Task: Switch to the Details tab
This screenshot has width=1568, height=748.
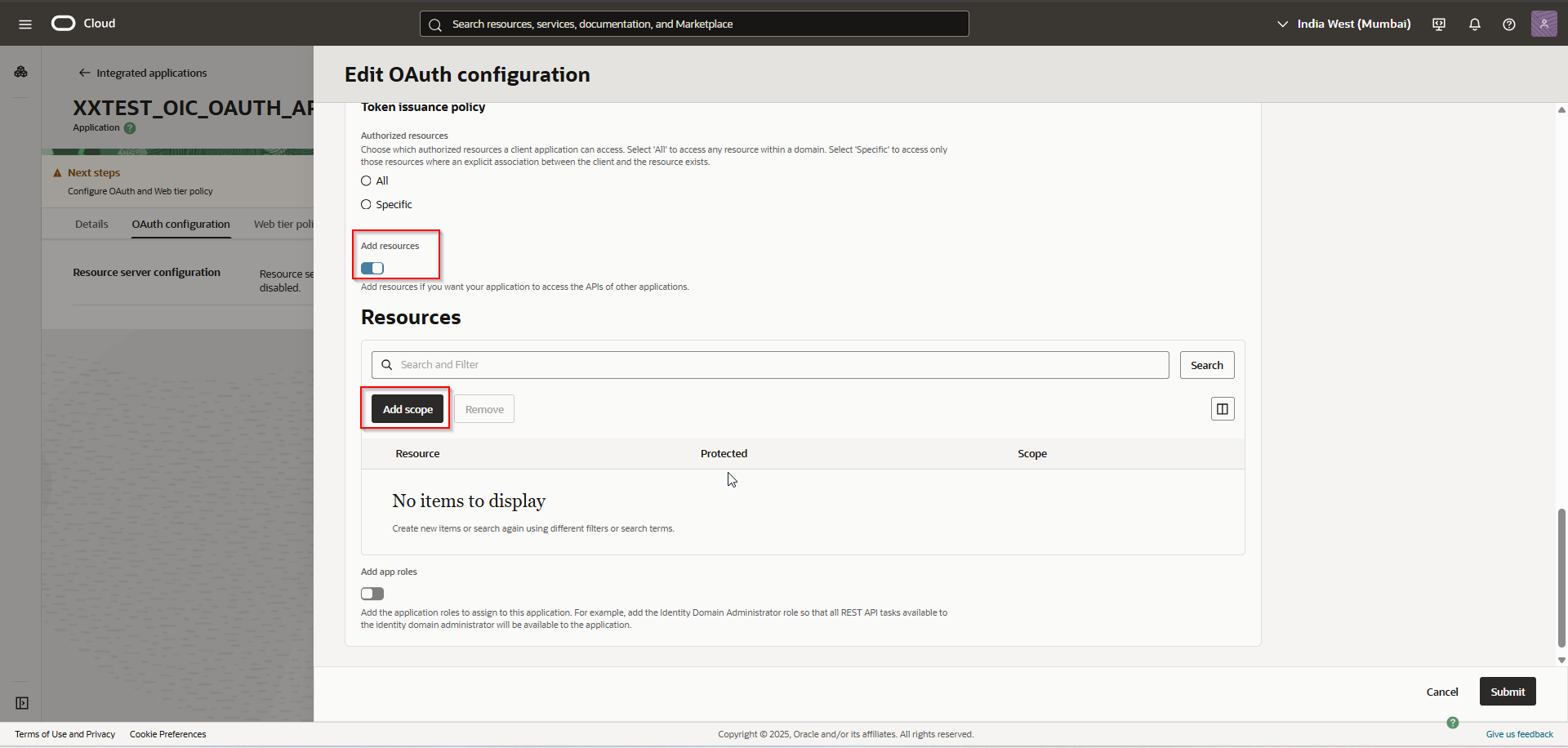Action: (91, 223)
